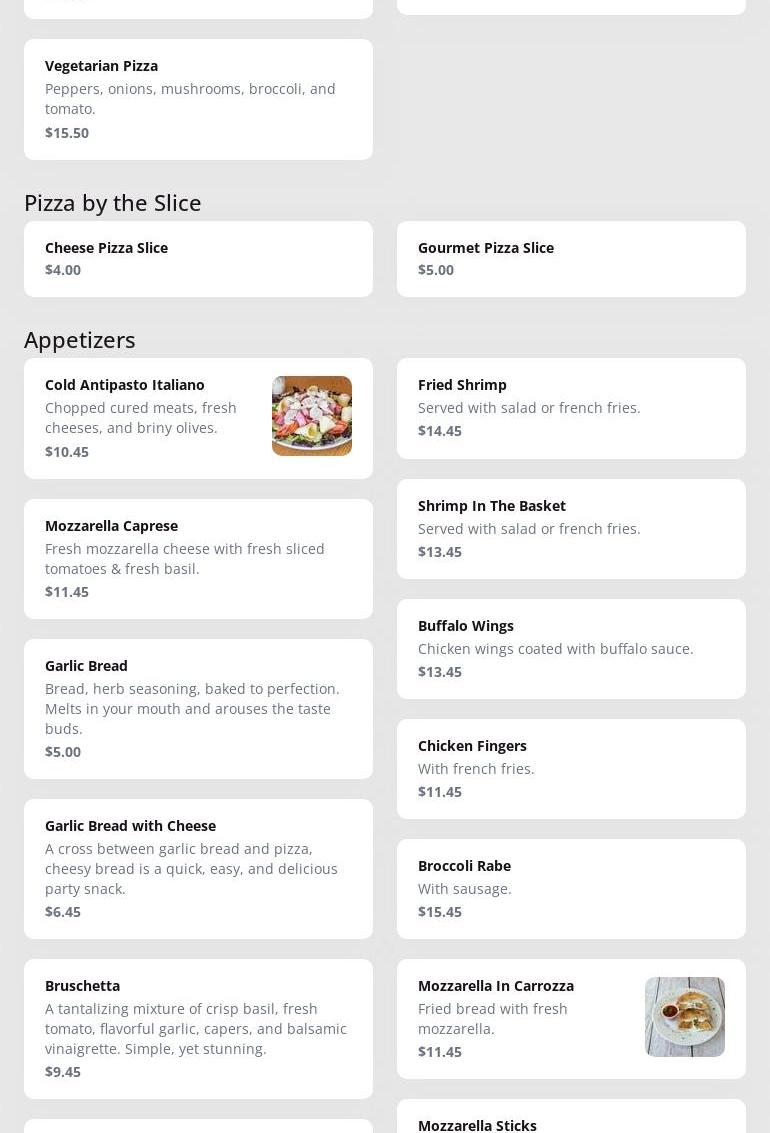
Task: Click the Pizza by the Slice heading
Action: click(113, 202)
